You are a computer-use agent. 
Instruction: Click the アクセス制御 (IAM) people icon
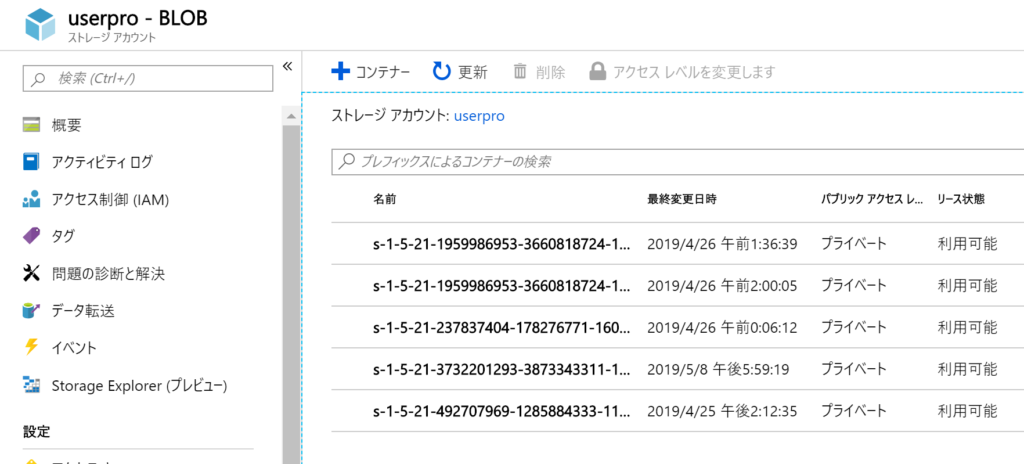click(31, 199)
